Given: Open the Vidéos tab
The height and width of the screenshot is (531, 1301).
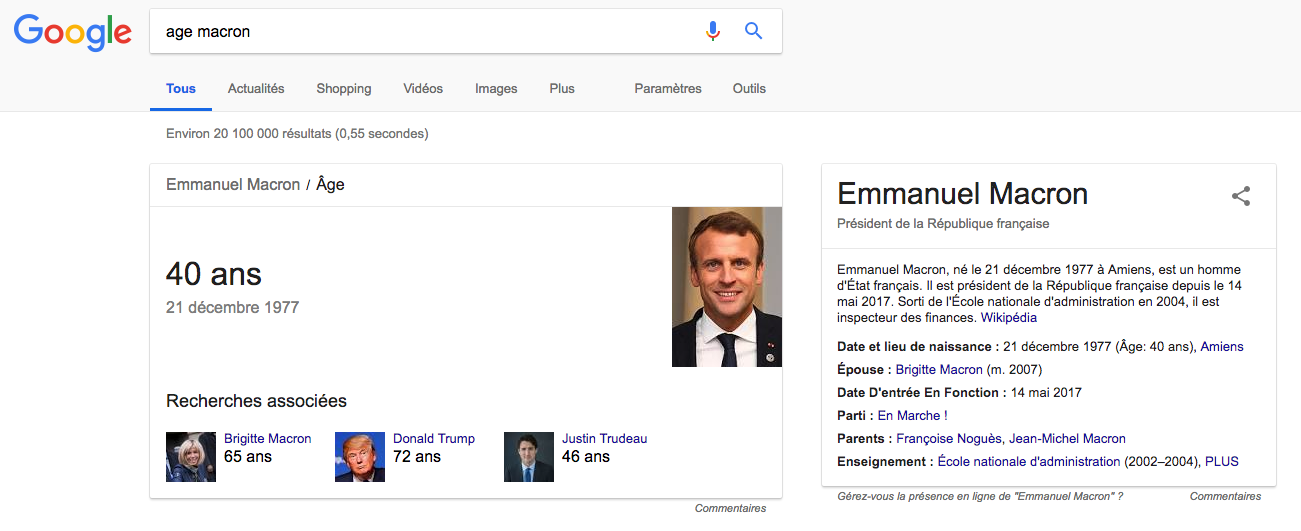Looking at the screenshot, I should pyautogui.click(x=423, y=88).
